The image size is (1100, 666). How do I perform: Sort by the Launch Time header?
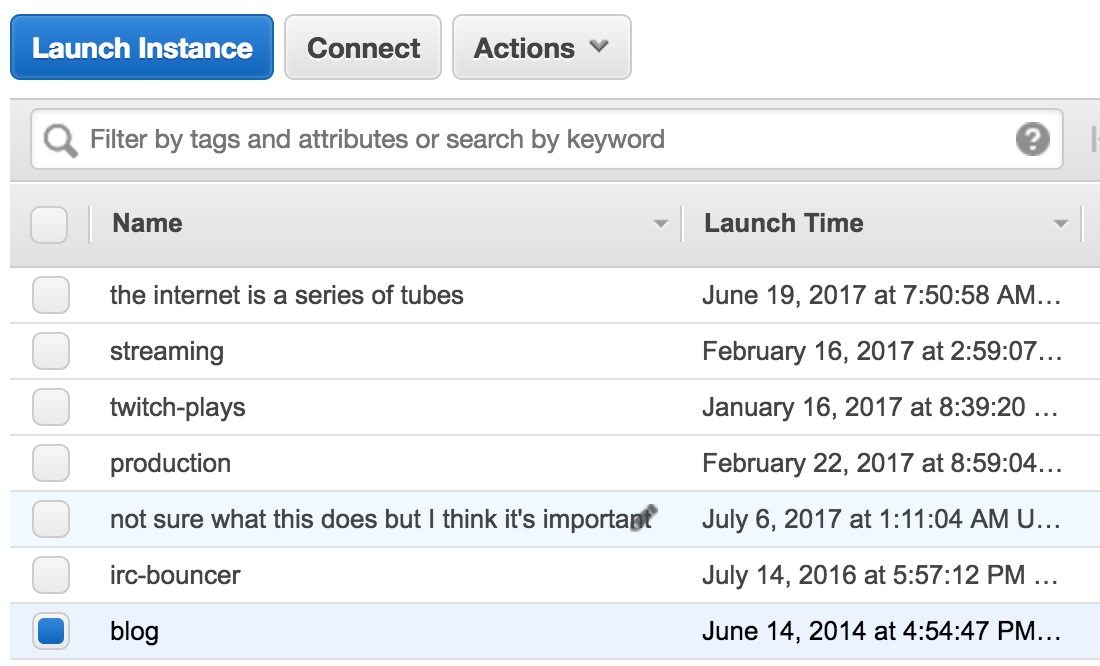[x=783, y=223]
